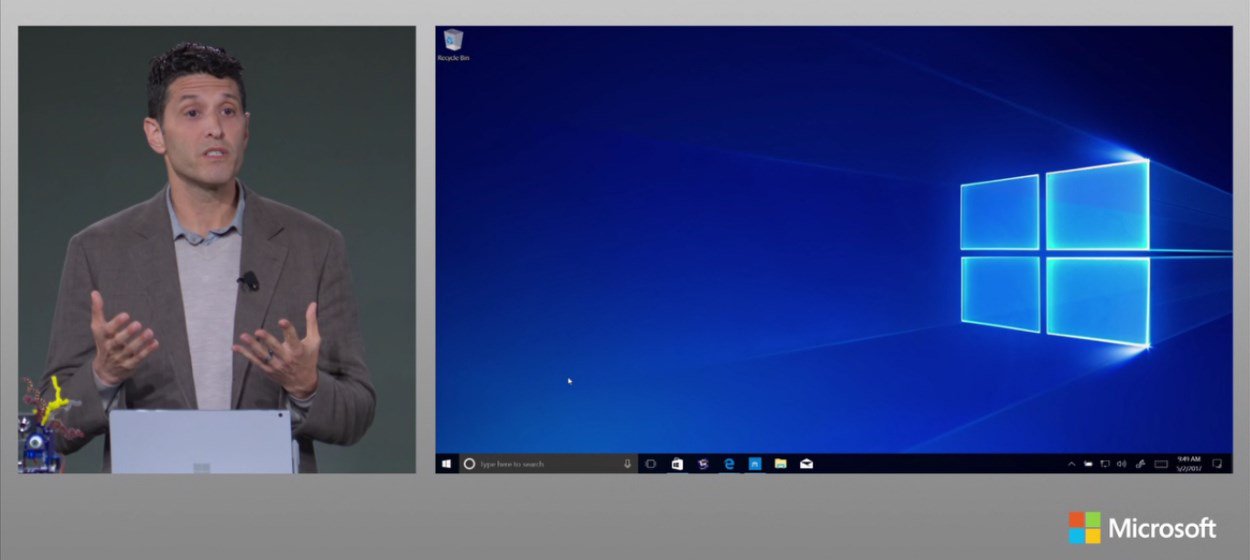Show the touch keyboard
The width and height of the screenshot is (1250, 560).
1161,464
